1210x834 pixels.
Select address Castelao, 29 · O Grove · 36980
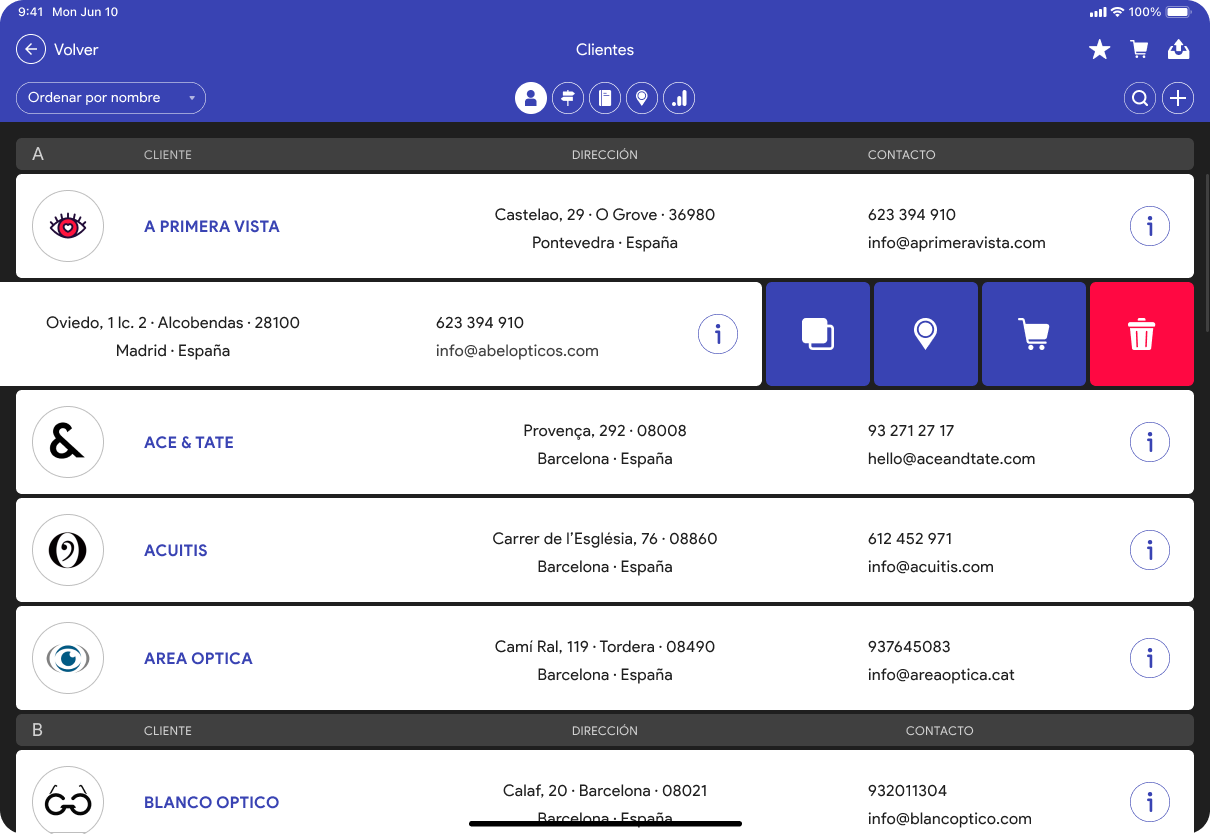pos(605,215)
